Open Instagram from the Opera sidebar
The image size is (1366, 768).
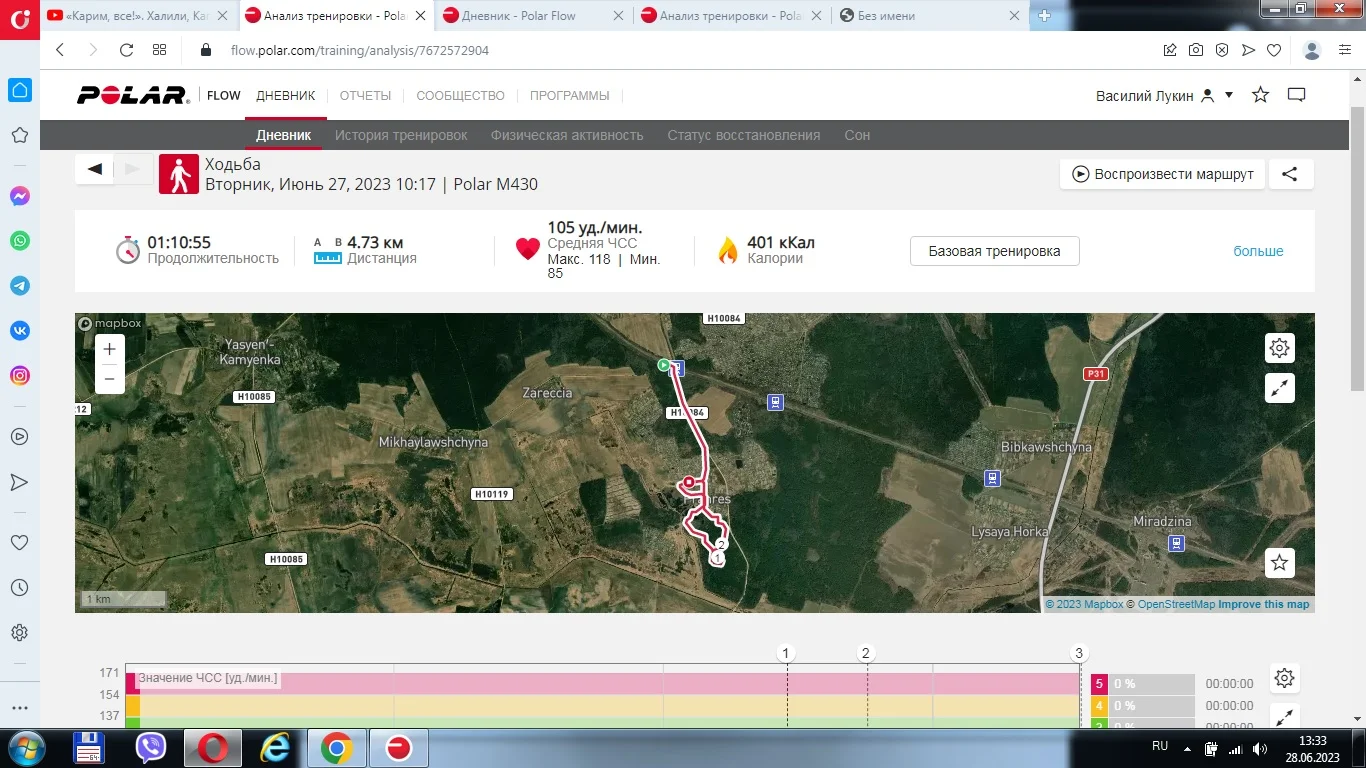[x=20, y=376]
